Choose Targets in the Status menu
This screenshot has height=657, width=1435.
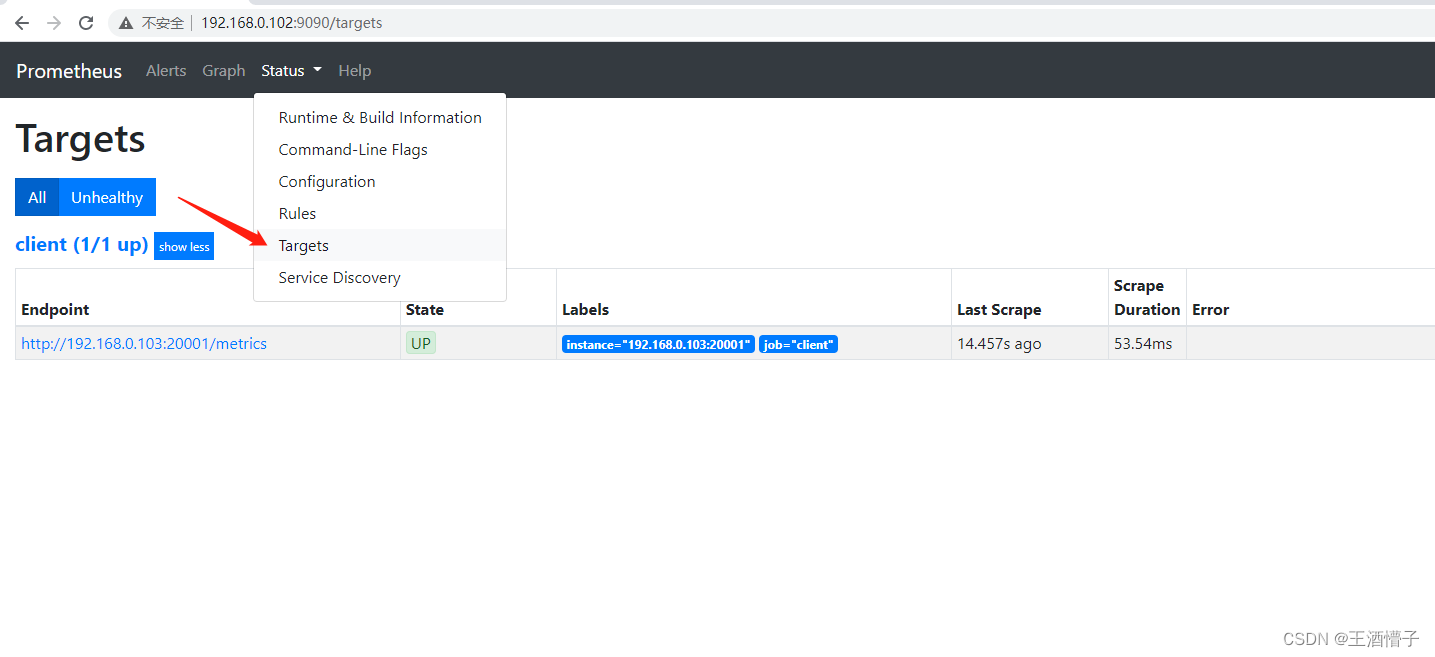pyautogui.click(x=380, y=246)
